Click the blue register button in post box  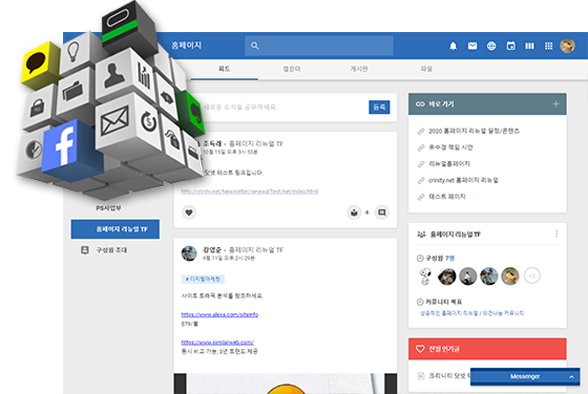[379, 107]
